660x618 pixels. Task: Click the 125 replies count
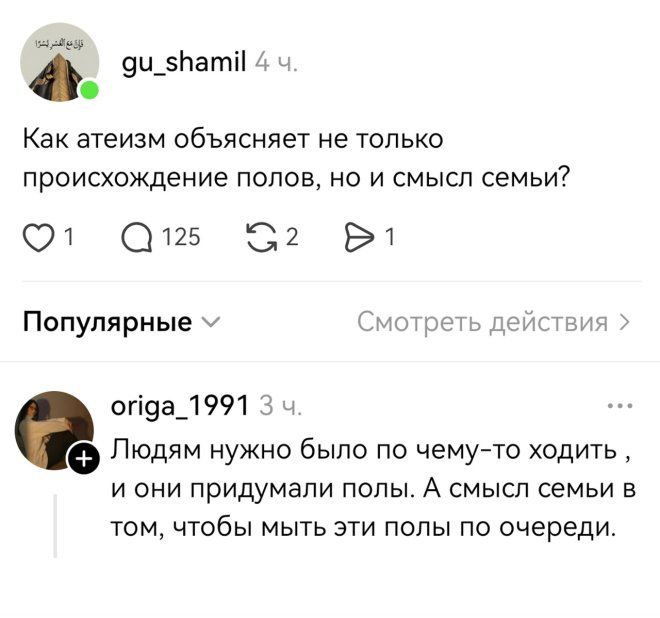[180, 237]
